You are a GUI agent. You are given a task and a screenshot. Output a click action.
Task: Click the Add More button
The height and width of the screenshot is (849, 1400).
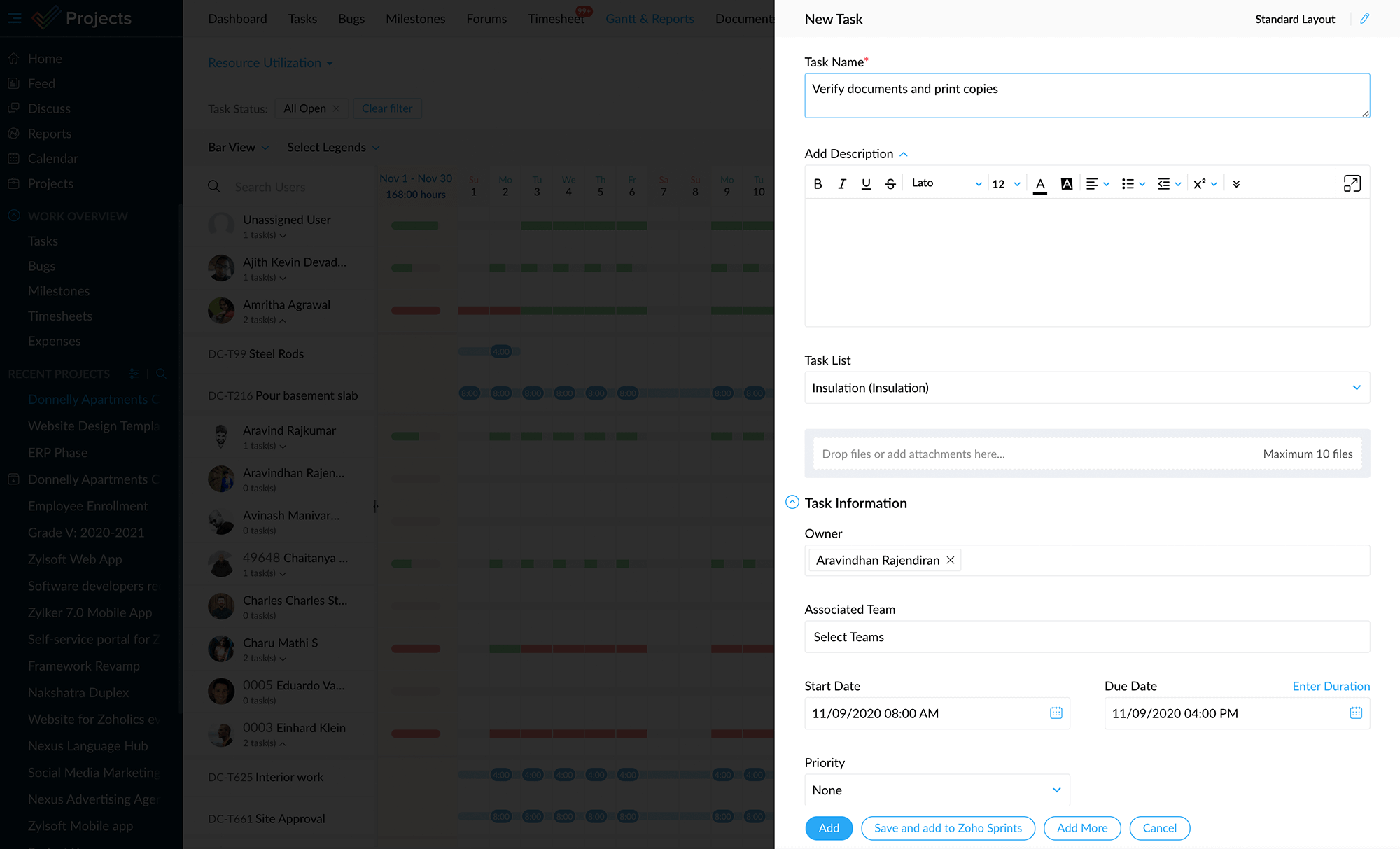(1082, 828)
